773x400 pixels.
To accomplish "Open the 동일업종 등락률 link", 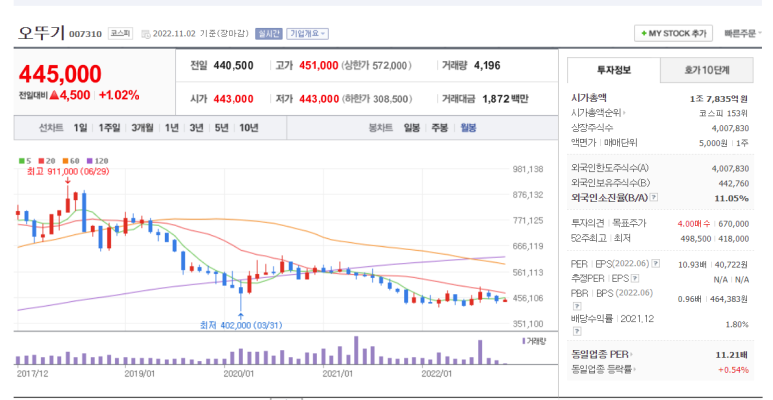I will point(604,369).
